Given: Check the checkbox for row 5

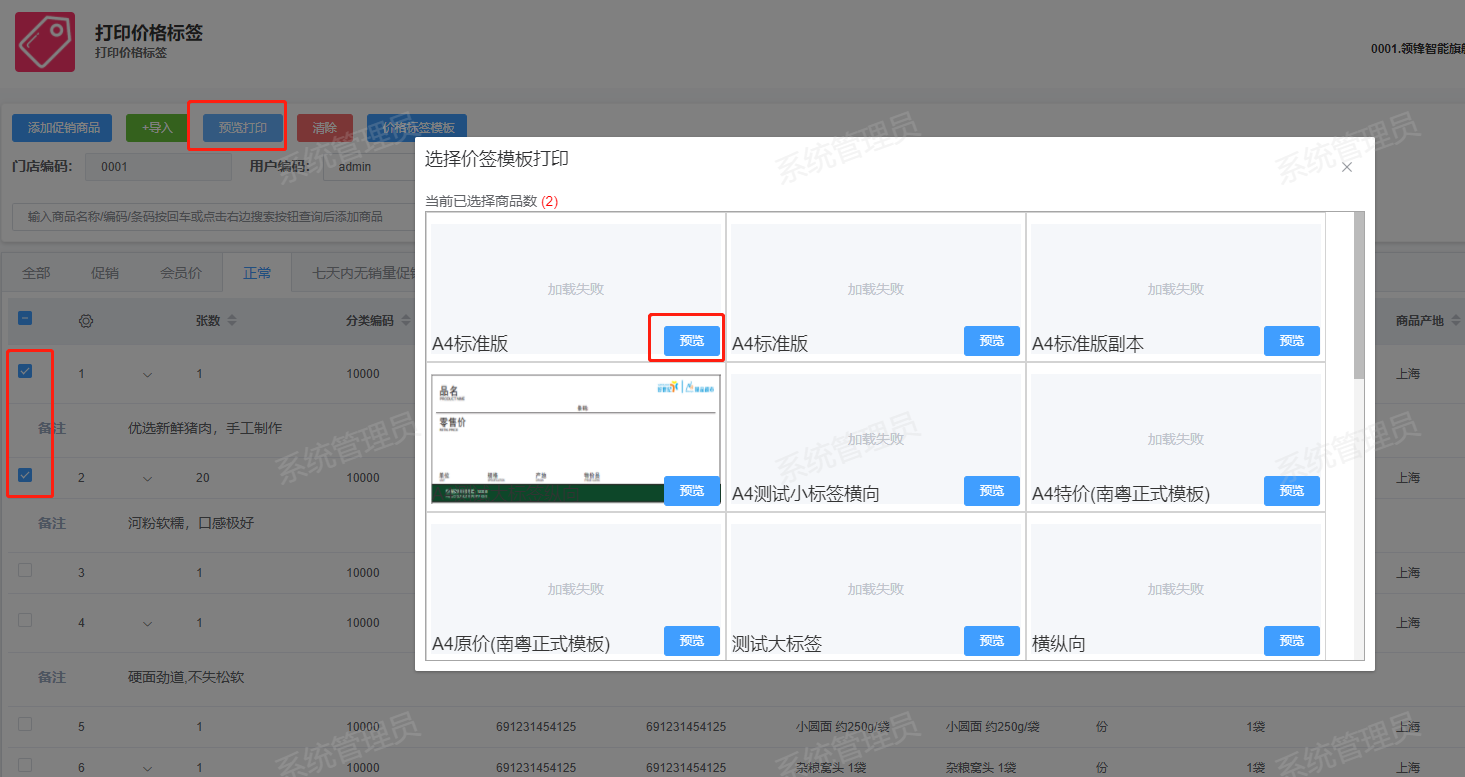Looking at the screenshot, I should pos(25,725).
